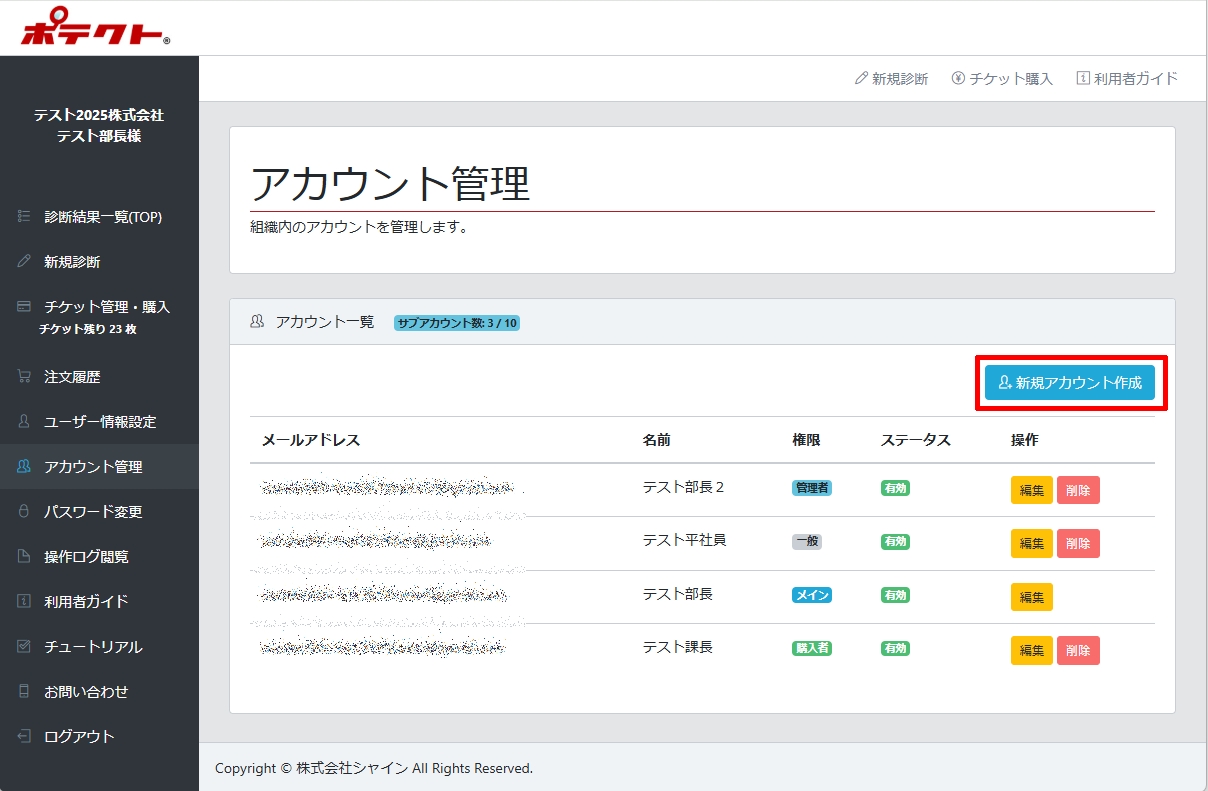Click the list icon beside 診断結果一覧(TOP)
This screenshot has height=791, width=1208.
point(24,217)
